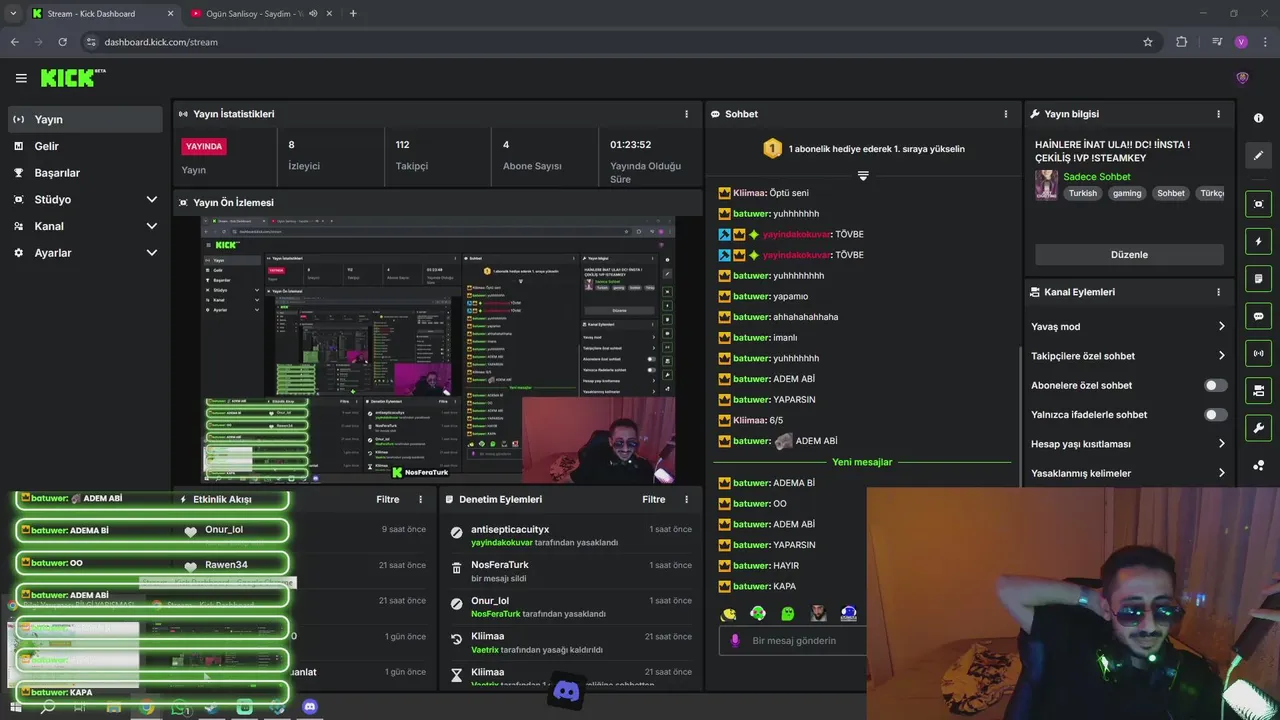Open Discord from the taskbar
1280x720 pixels.
coord(310,707)
